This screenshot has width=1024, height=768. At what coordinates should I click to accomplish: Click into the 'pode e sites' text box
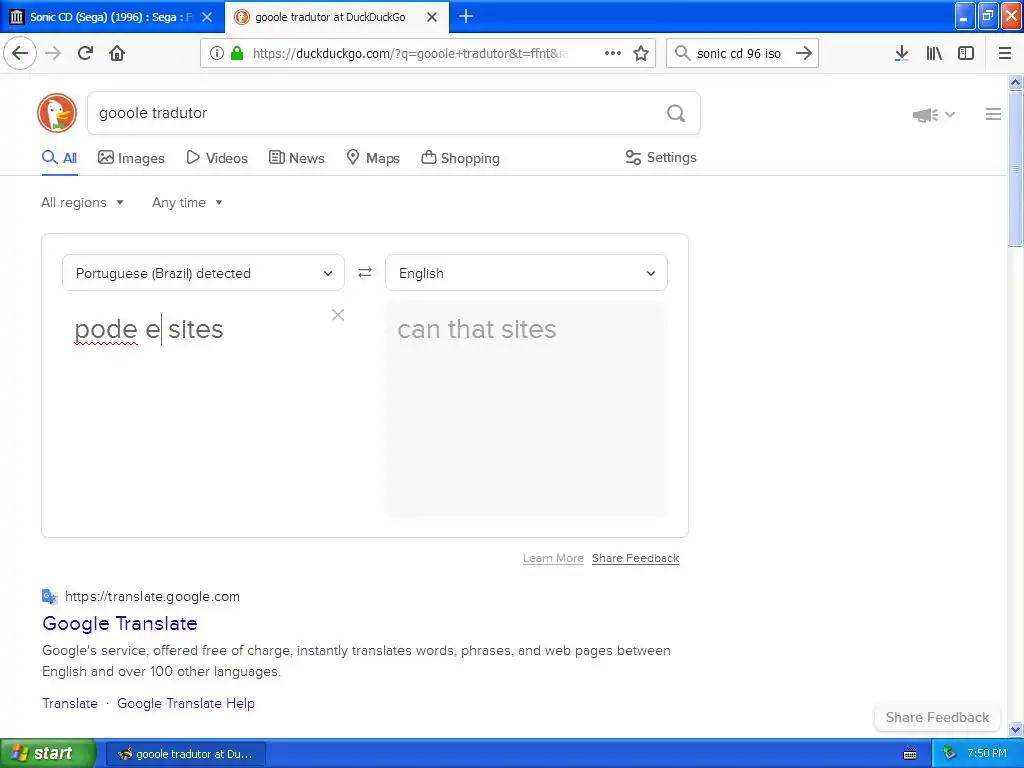tap(203, 408)
